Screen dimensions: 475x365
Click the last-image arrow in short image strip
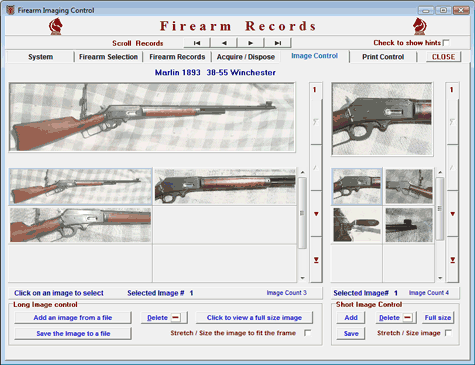tap(452, 260)
